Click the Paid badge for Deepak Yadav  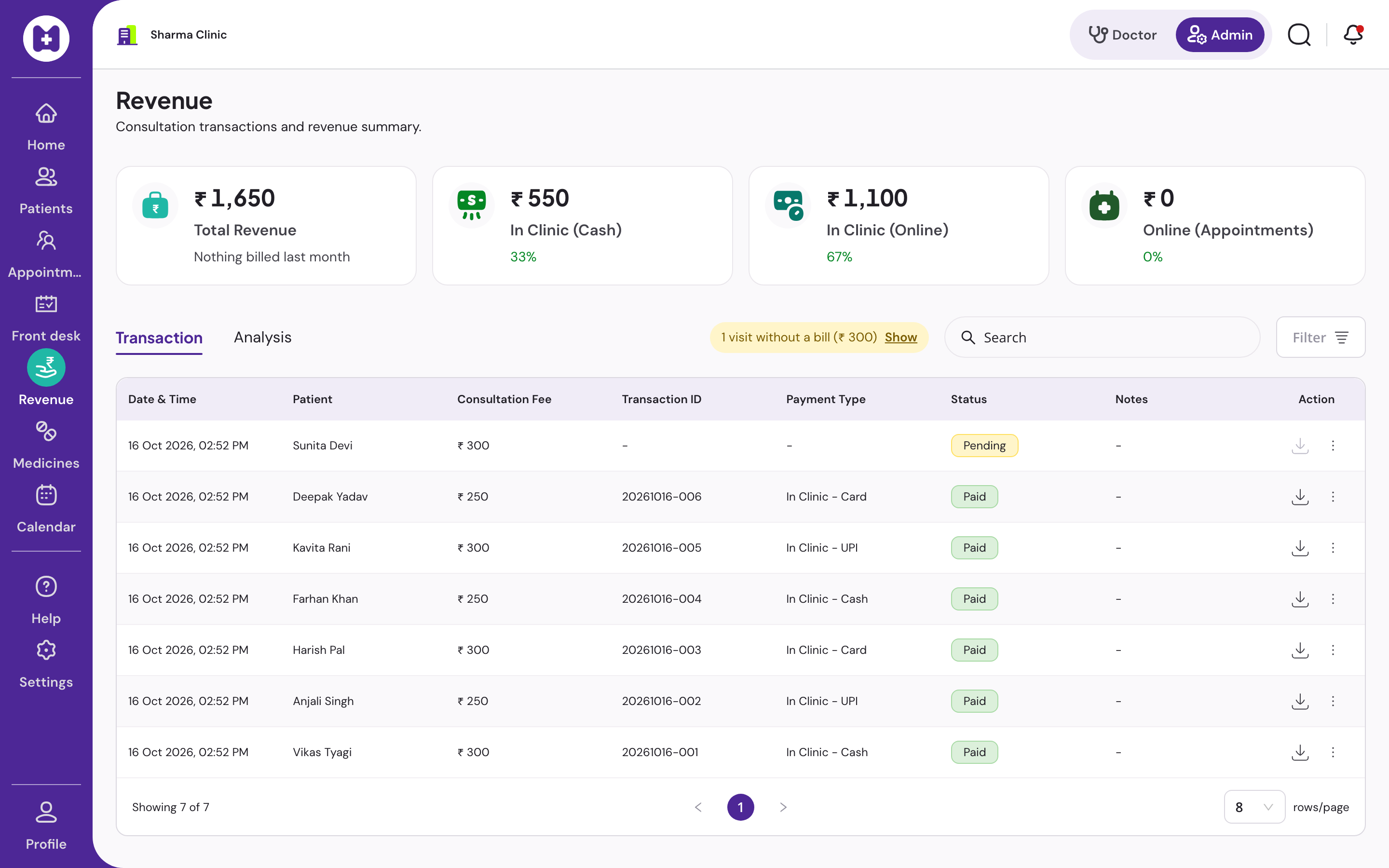(x=974, y=497)
